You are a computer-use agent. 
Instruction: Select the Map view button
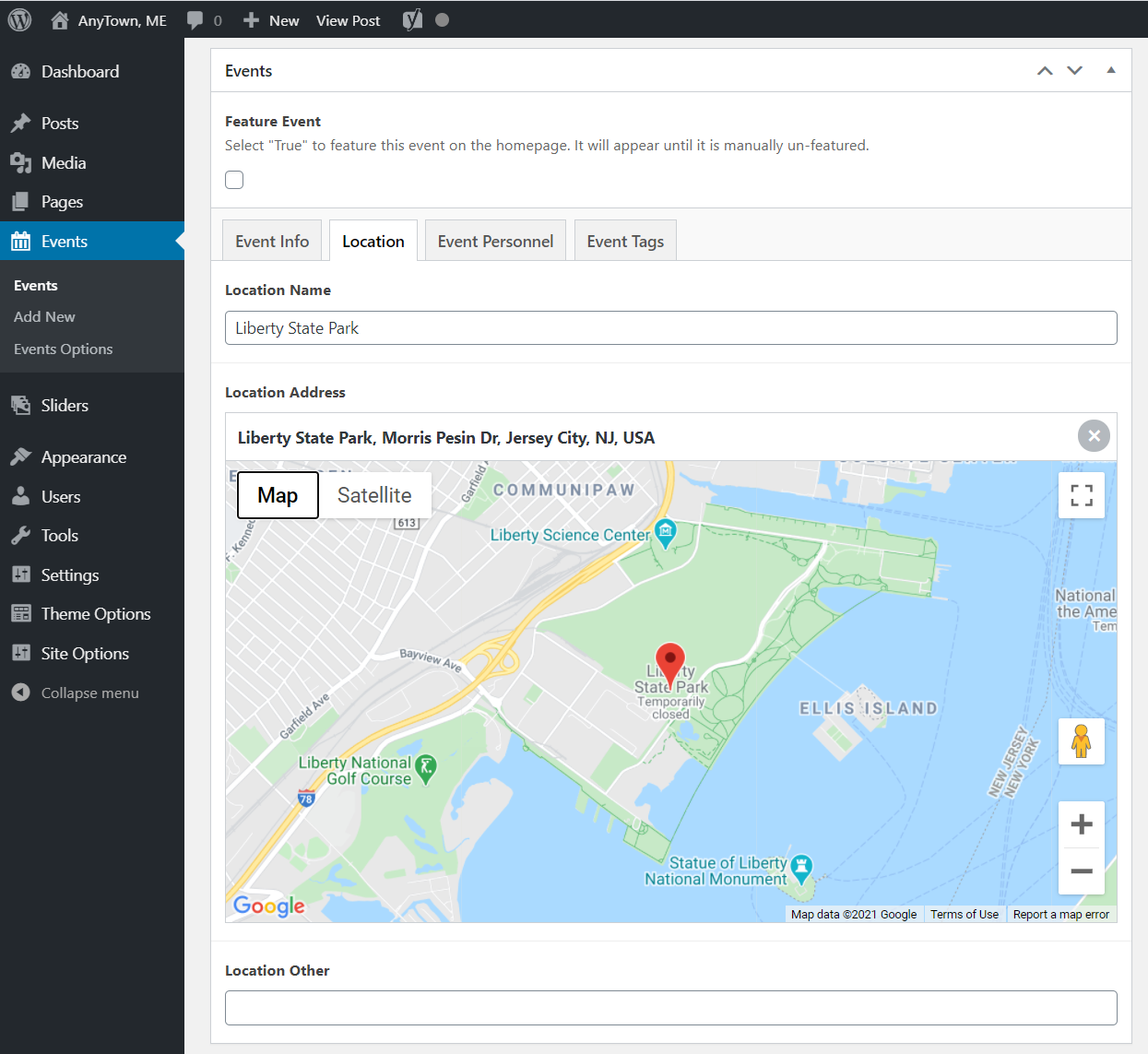[278, 495]
